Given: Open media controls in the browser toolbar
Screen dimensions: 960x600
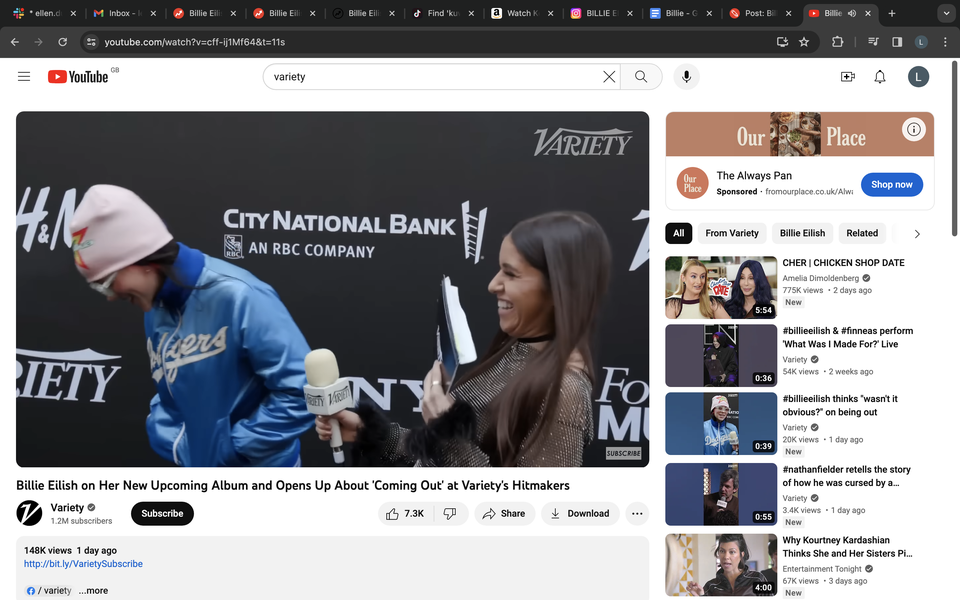Looking at the screenshot, I should click(874, 42).
